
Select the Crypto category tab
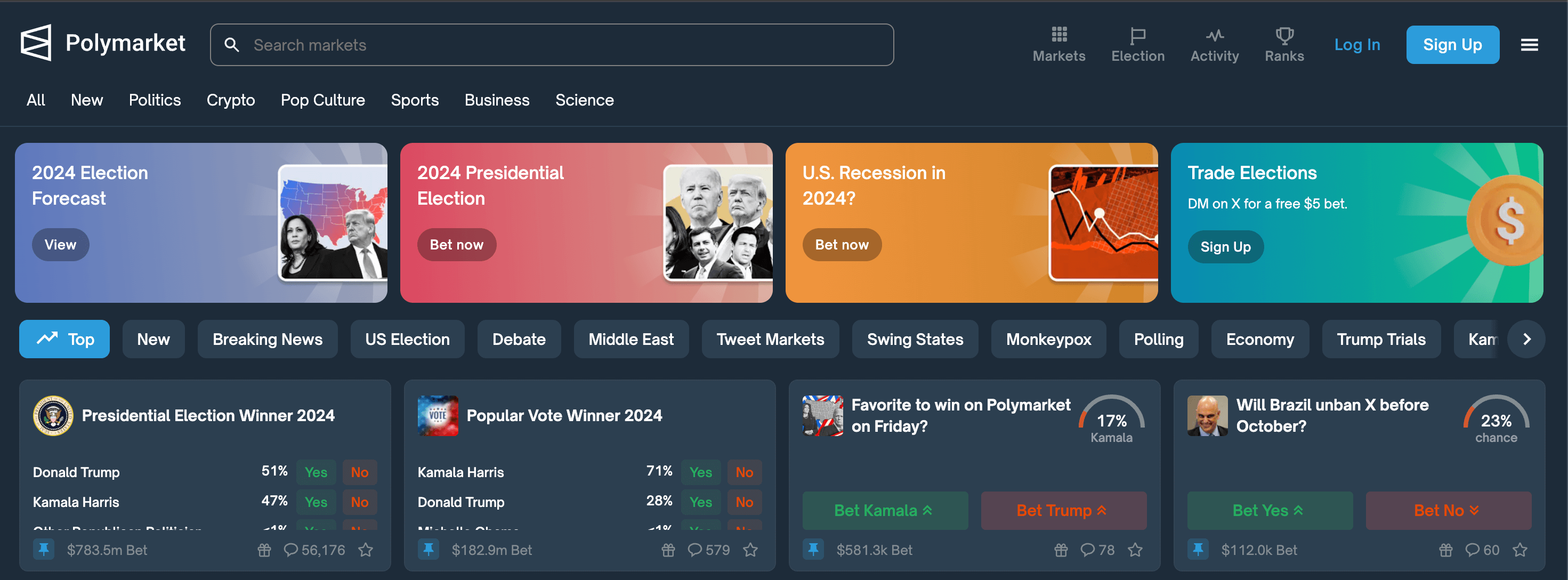[x=230, y=99]
